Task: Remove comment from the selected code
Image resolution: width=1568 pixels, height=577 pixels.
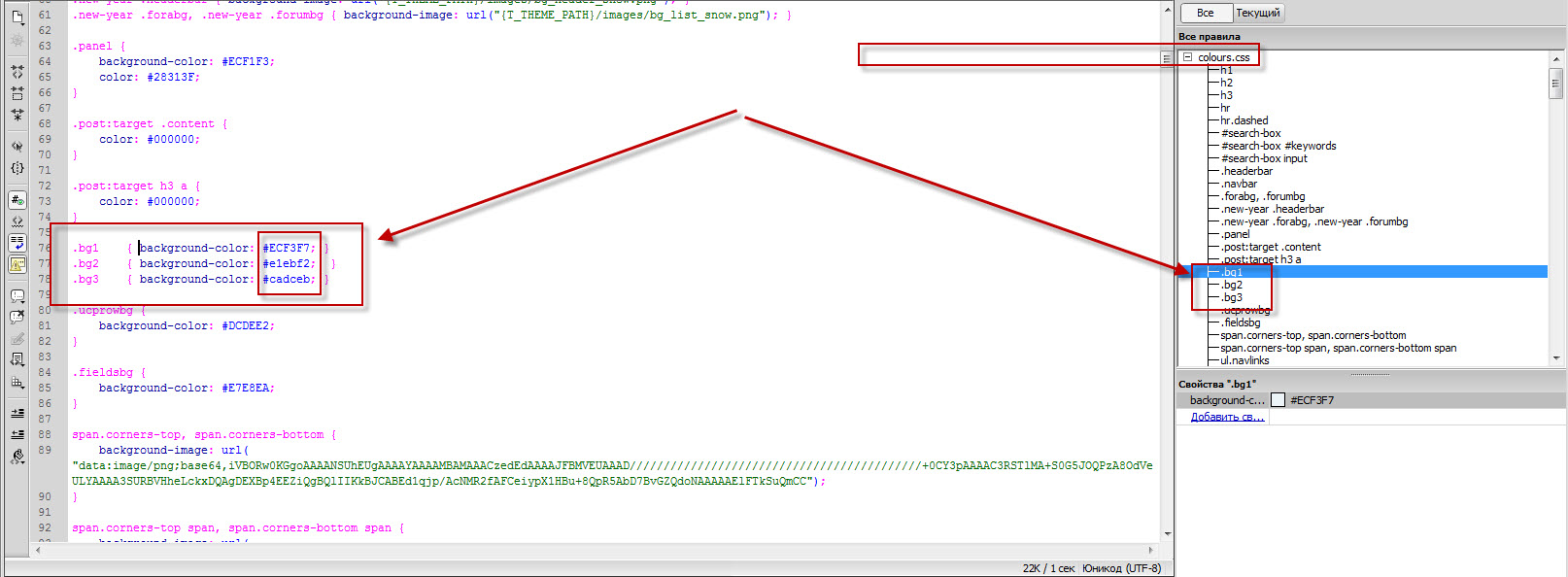Action: [x=17, y=317]
